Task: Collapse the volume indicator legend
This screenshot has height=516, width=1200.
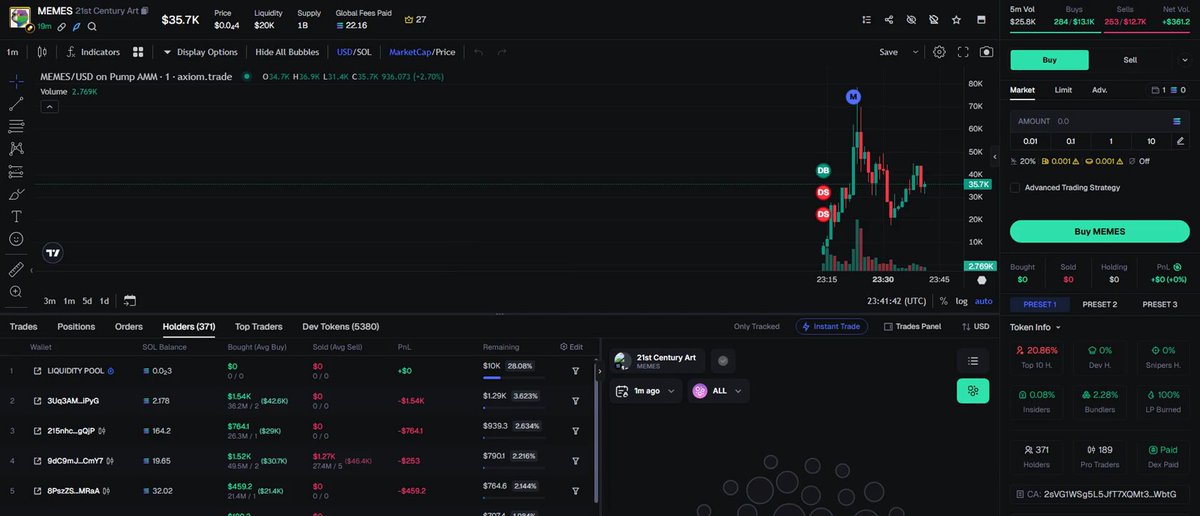Action: click(x=48, y=107)
